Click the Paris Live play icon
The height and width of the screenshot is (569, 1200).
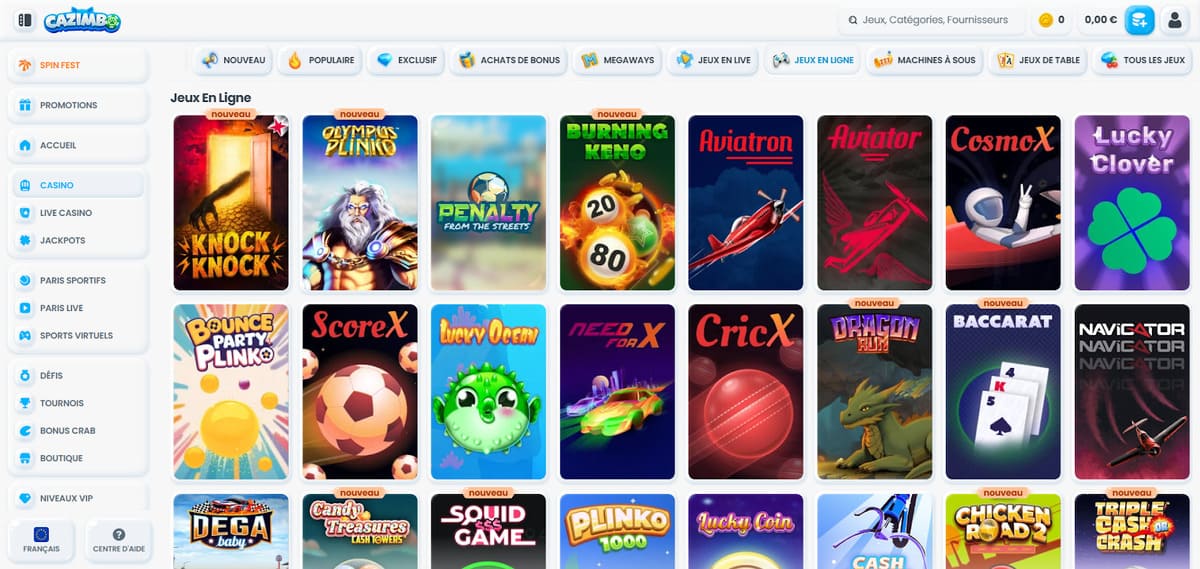click(25, 308)
